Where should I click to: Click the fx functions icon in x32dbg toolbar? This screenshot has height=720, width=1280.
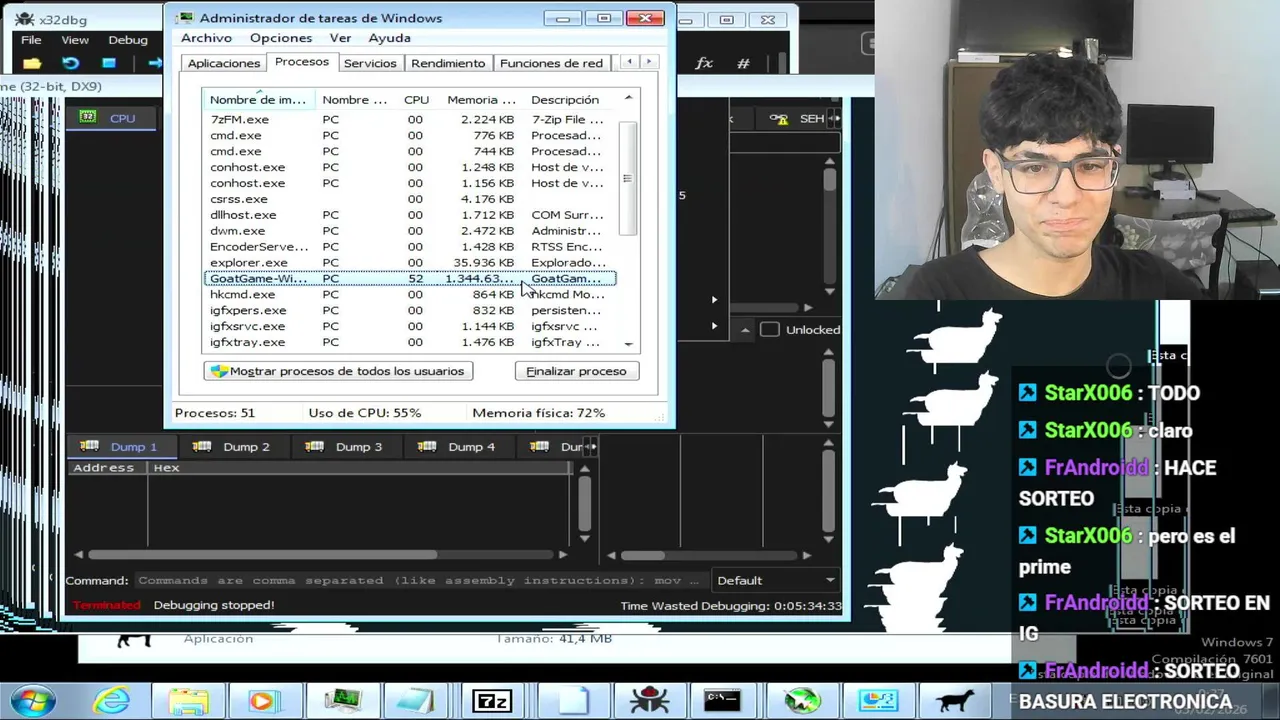pos(704,63)
